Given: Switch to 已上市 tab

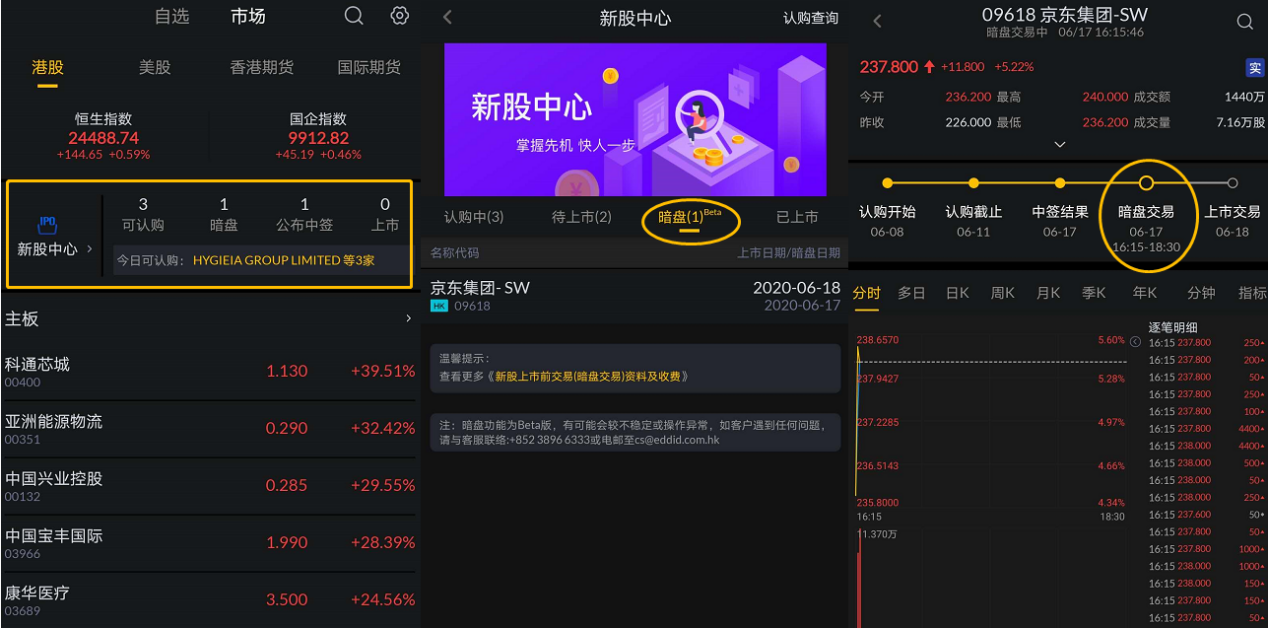Looking at the screenshot, I should (797, 217).
